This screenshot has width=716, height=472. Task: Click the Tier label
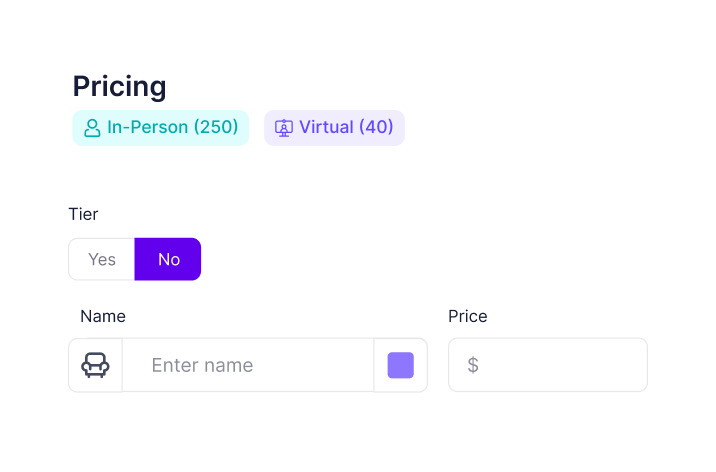click(x=83, y=213)
